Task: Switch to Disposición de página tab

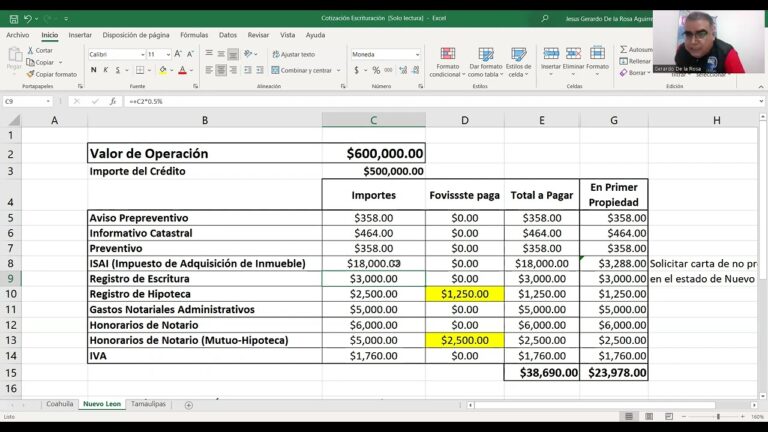Action: pos(136,35)
